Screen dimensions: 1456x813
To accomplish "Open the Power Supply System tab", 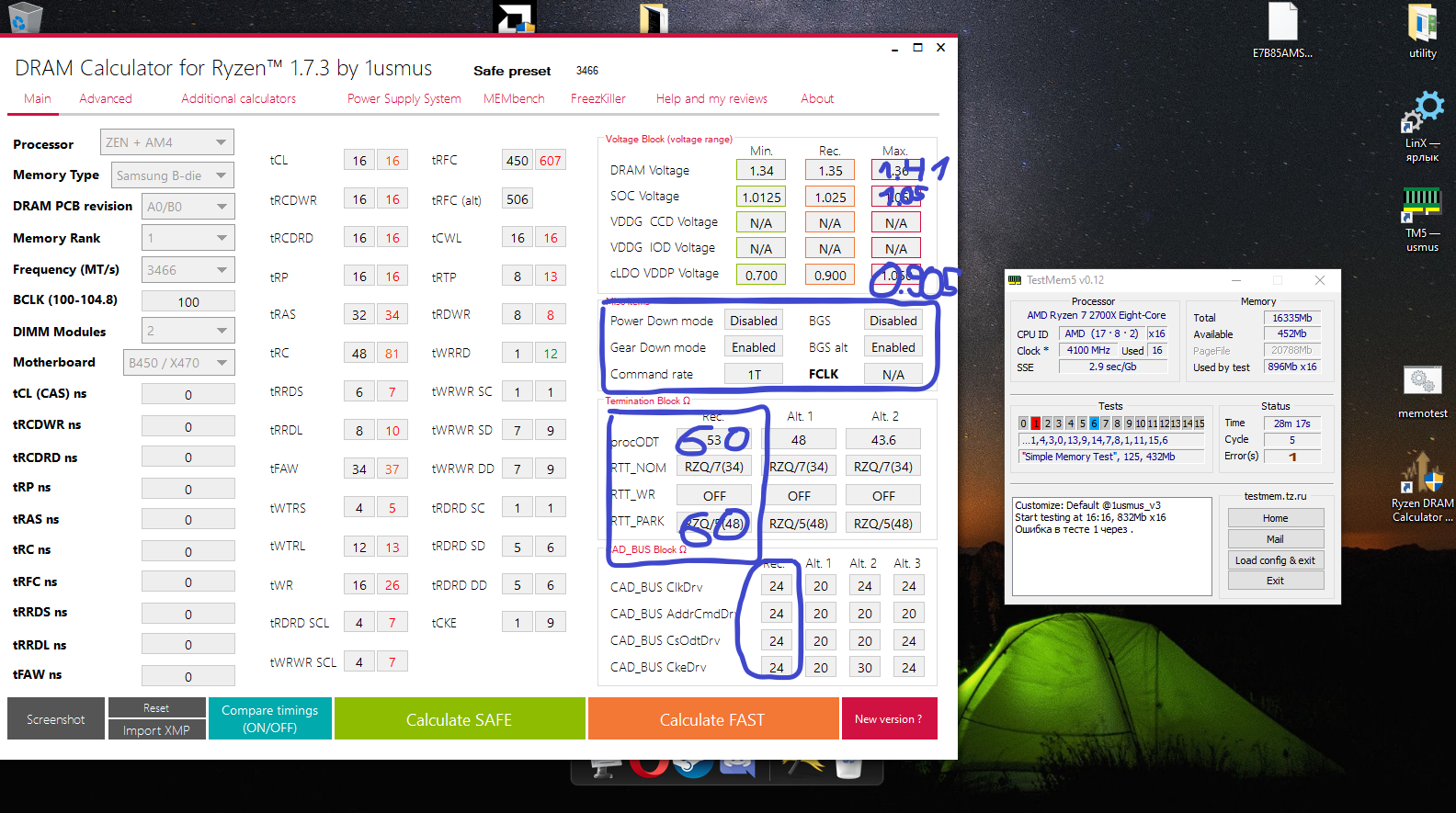I will [404, 98].
